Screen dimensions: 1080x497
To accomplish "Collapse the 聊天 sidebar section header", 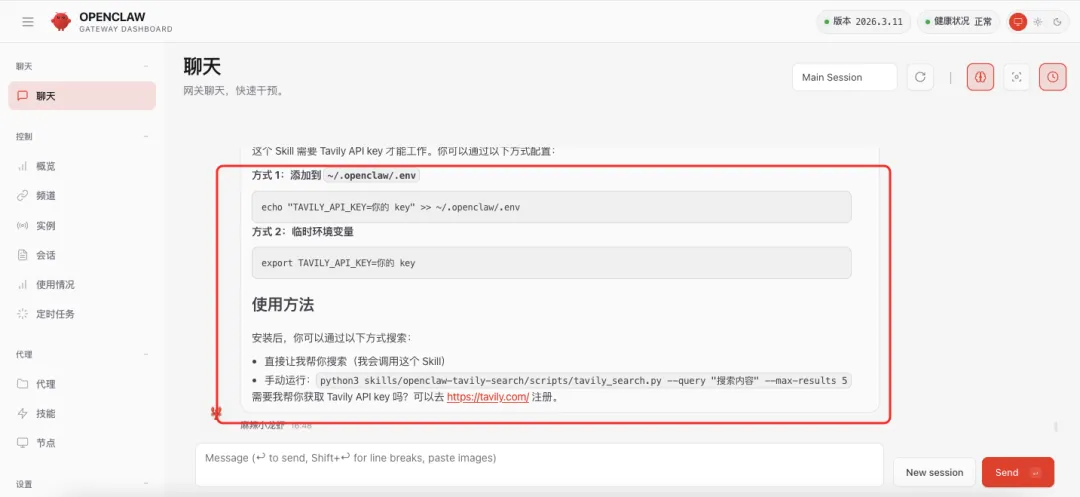I will (82, 66).
